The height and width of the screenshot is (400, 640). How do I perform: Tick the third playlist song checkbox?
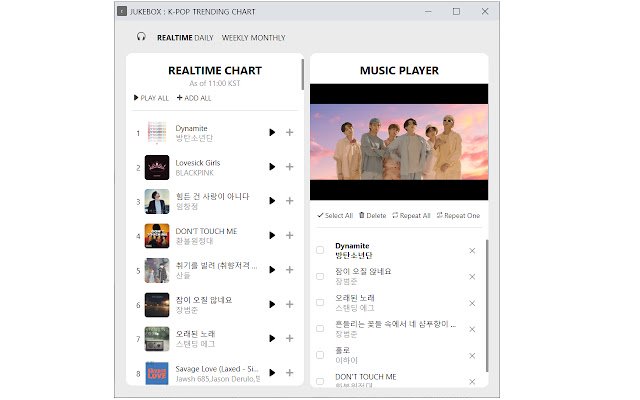pyautogui.click(x=320, y=302)
